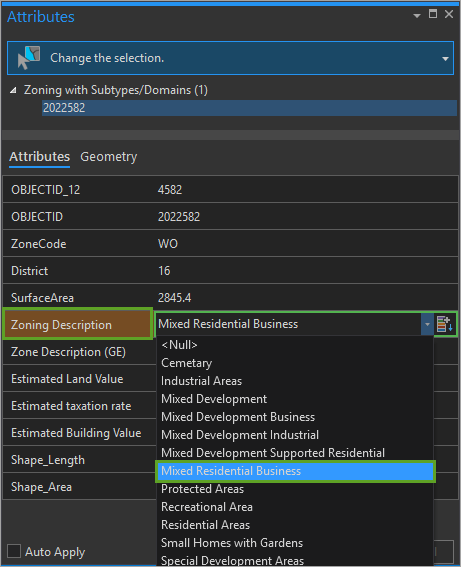Choose <Null> from the zoning list
This screenshot has width=461, height=567.
click(295, 345)
